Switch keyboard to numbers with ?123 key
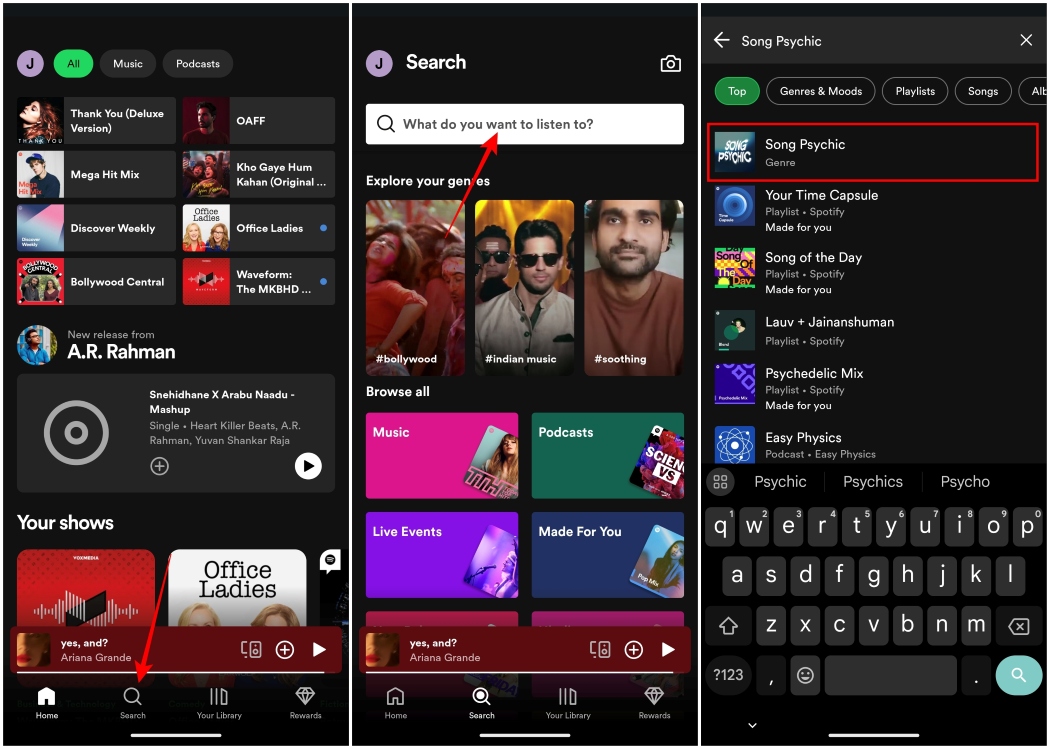This screenshot has height=749, width=1050. (x=728, y=675)
